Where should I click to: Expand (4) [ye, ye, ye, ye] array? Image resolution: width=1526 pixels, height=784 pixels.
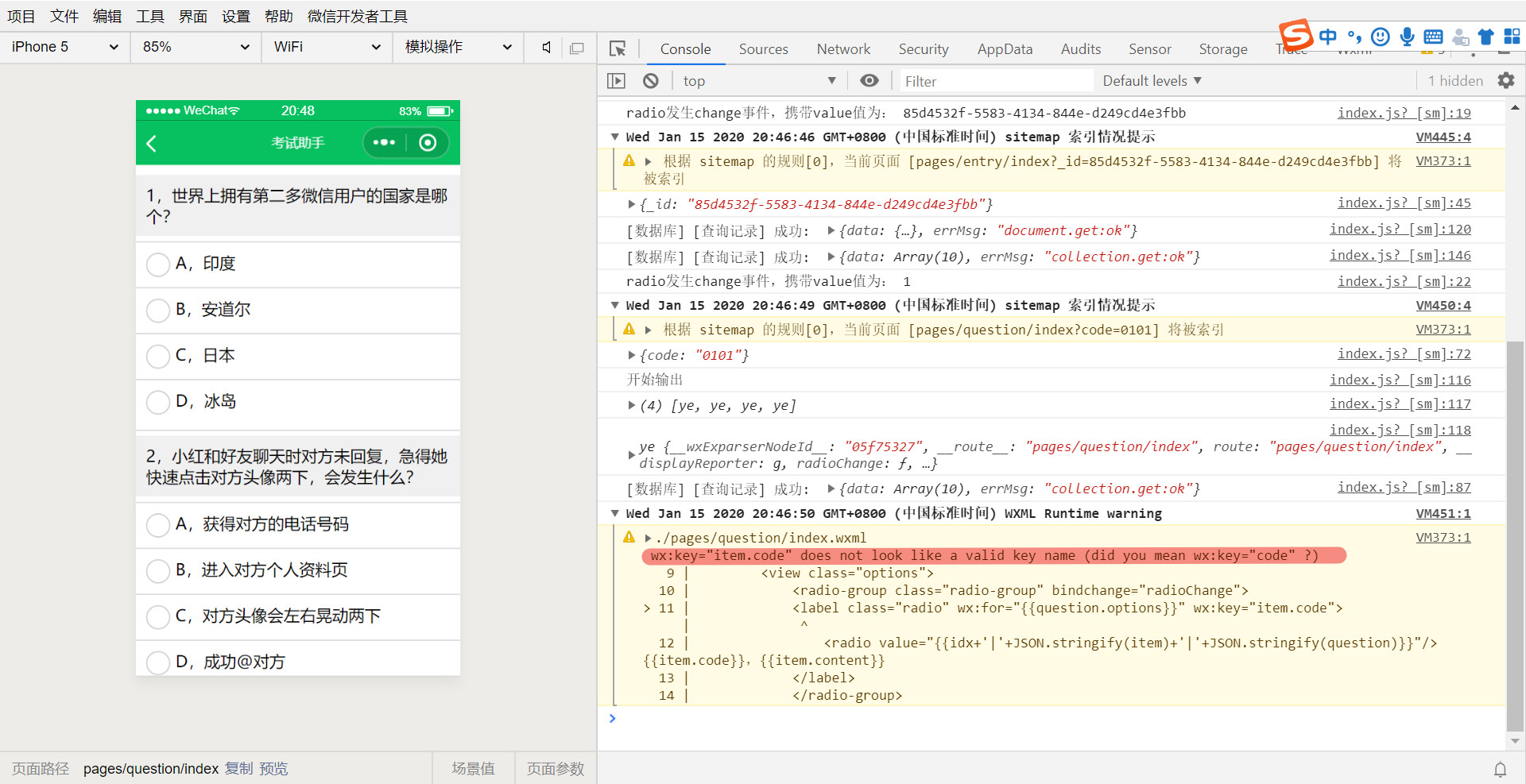click(x=632, y=405)
